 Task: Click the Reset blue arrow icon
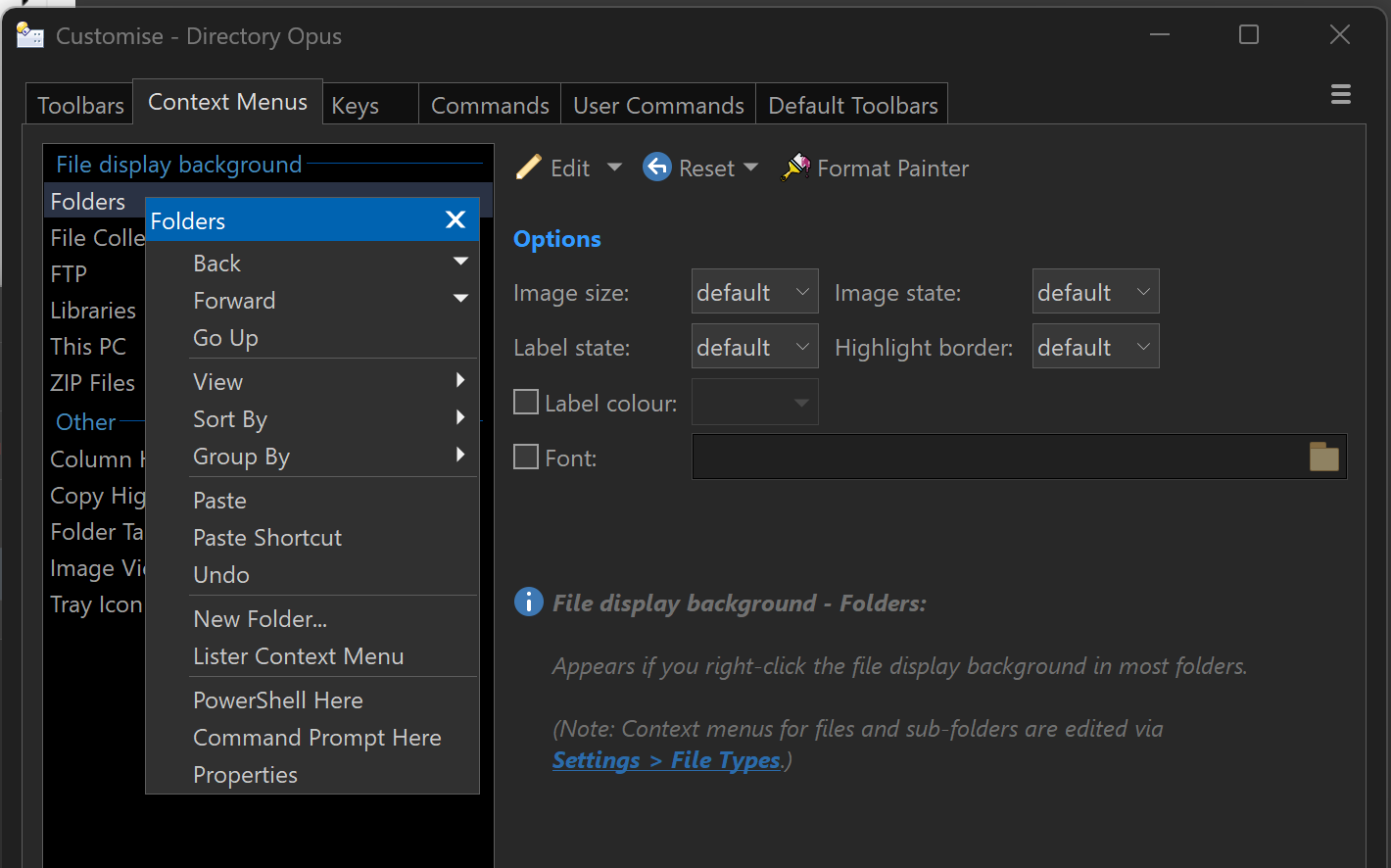(657, 168)
